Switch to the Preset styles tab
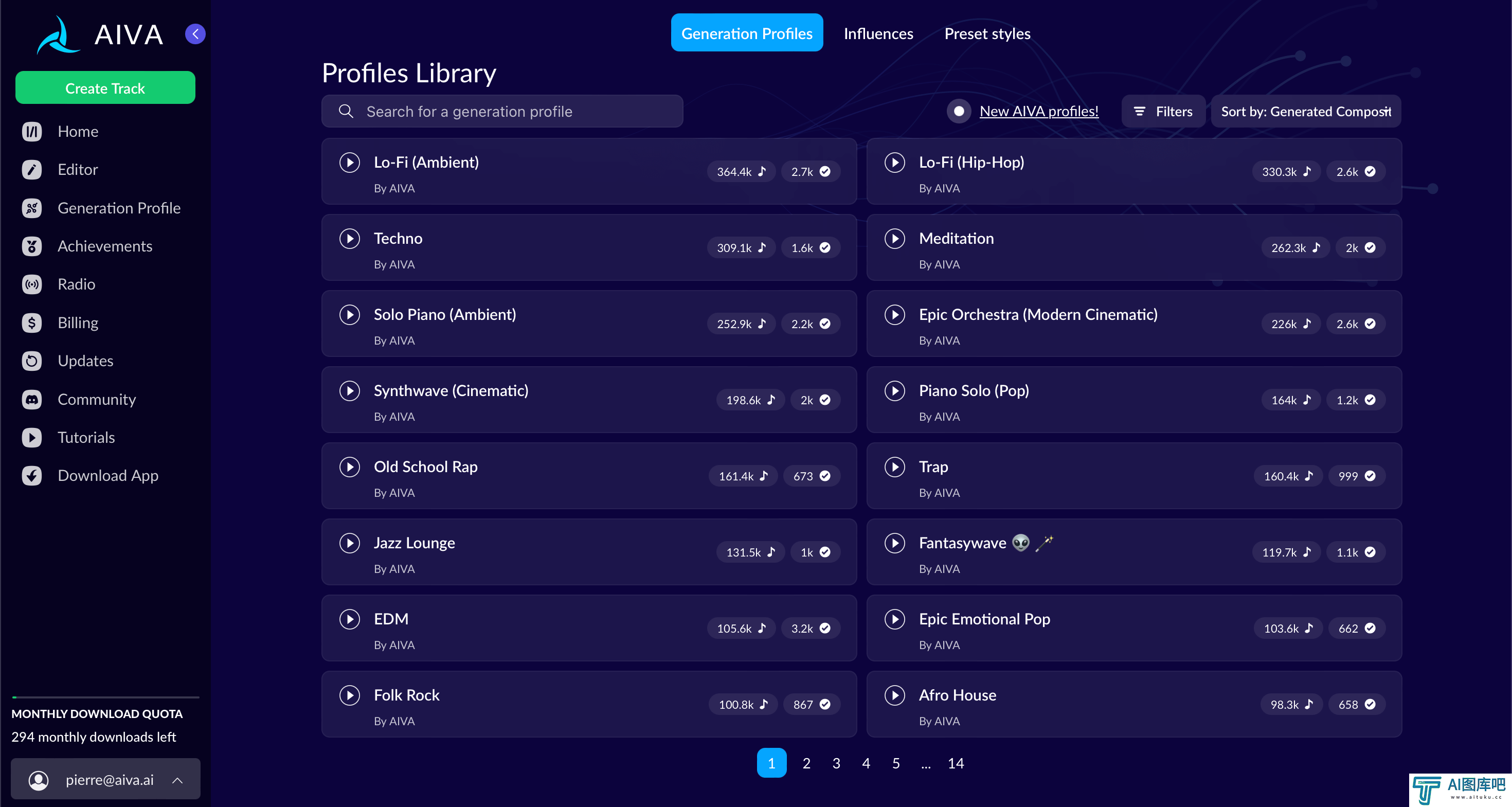The width and height of the screenshot is (1512, 807). pos(987,33)
